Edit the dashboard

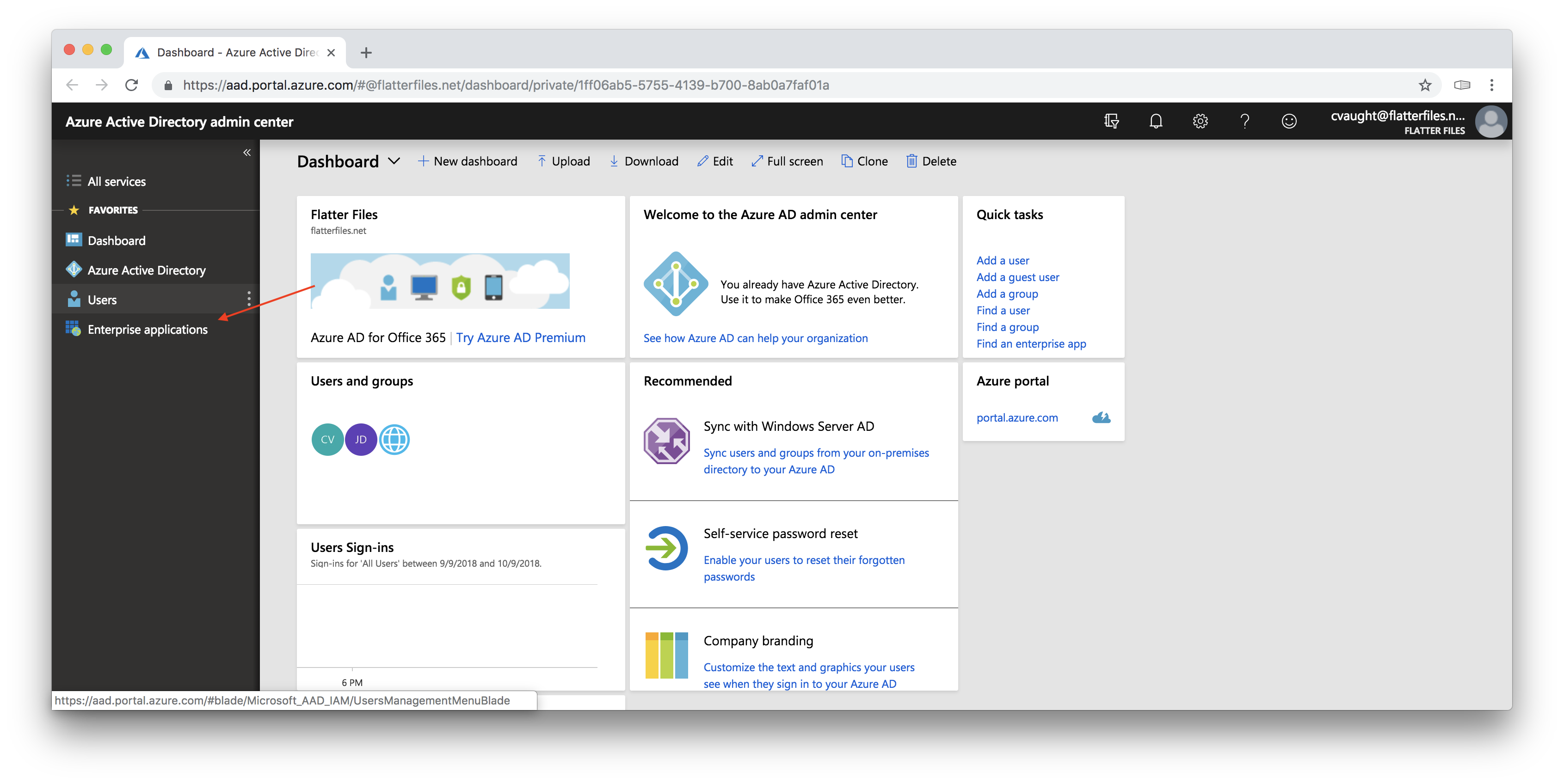point(714,161)
